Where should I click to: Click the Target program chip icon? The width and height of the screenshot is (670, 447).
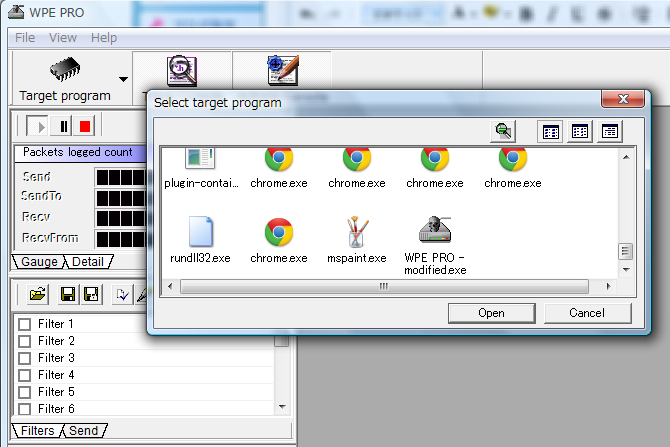coord(65,69)
